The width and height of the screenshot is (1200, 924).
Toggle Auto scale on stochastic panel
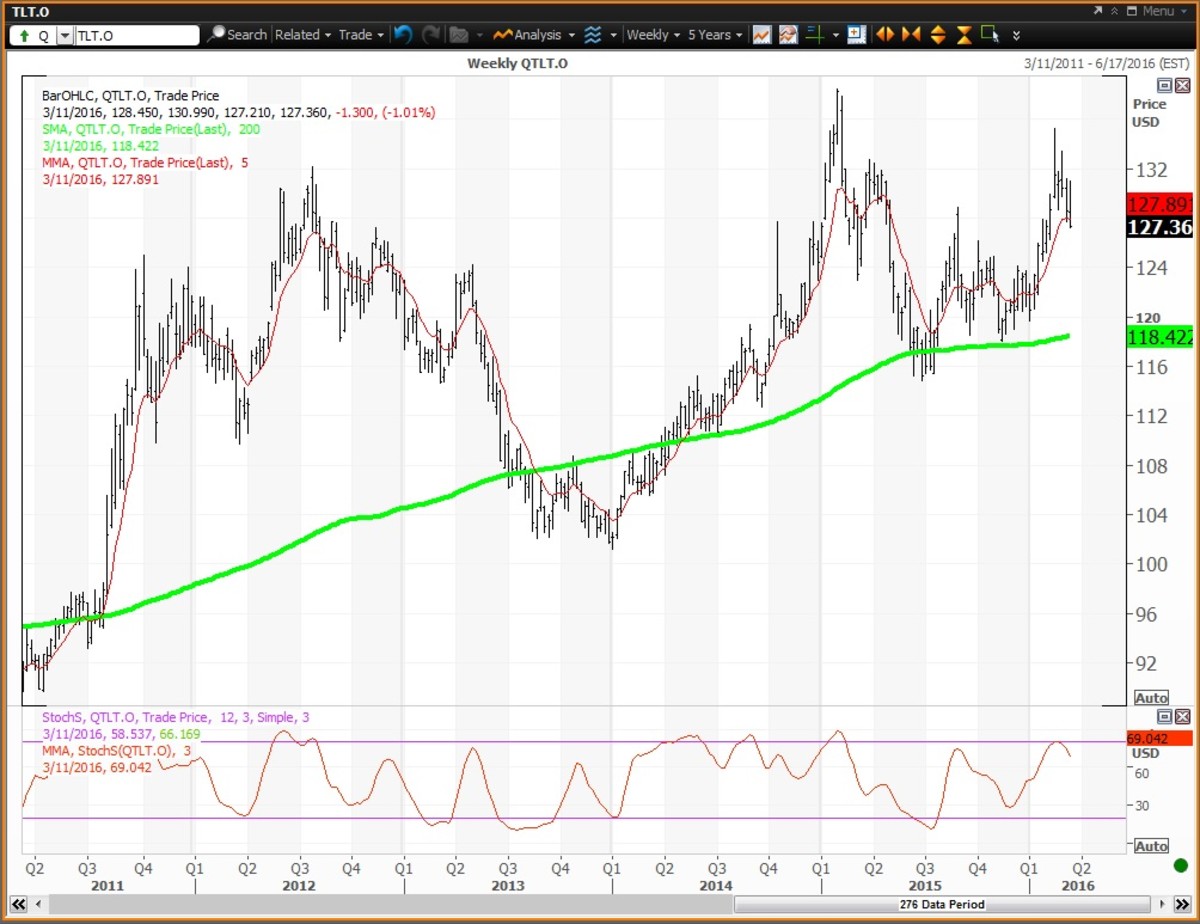click(1151, 846)
